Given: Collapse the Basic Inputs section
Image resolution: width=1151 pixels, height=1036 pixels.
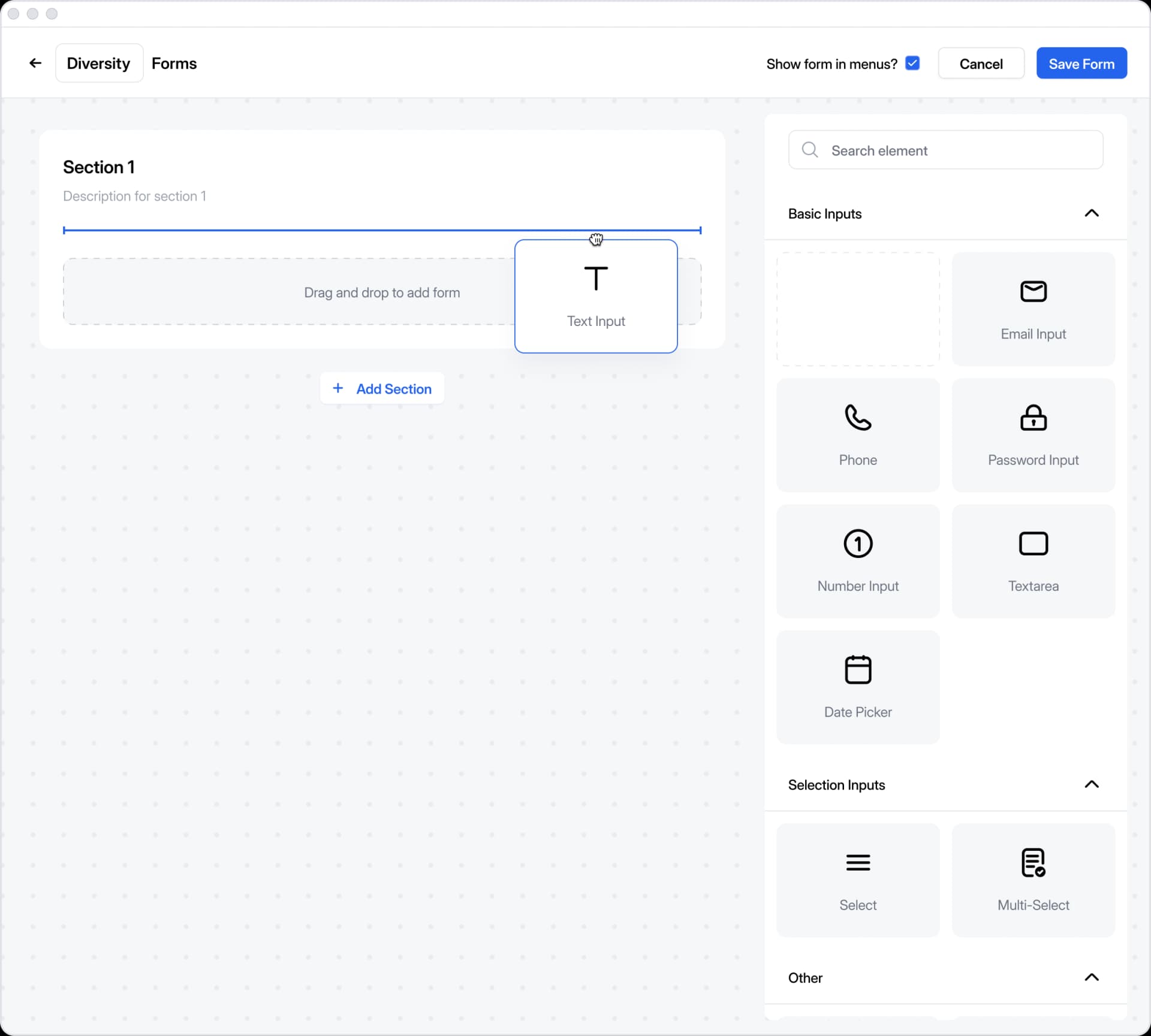Looking at the screenshot, I should click(1091, 213).
